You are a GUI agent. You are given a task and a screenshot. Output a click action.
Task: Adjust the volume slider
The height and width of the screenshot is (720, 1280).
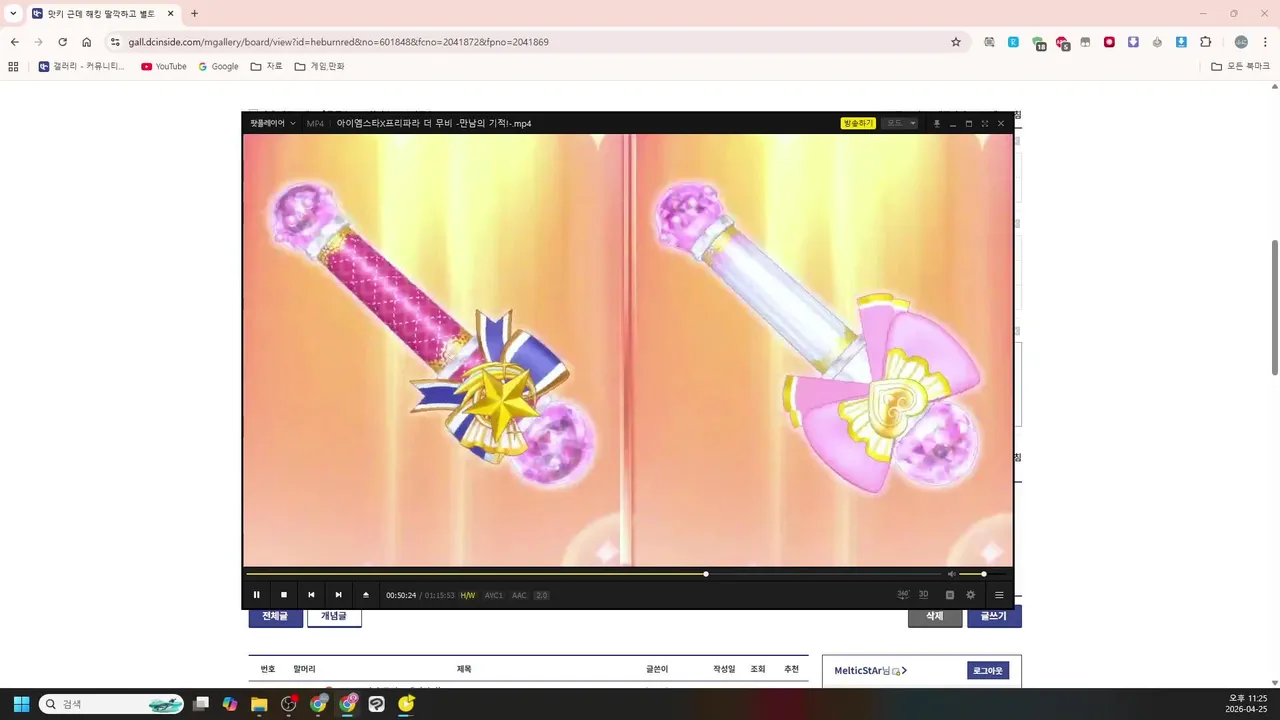985,574
